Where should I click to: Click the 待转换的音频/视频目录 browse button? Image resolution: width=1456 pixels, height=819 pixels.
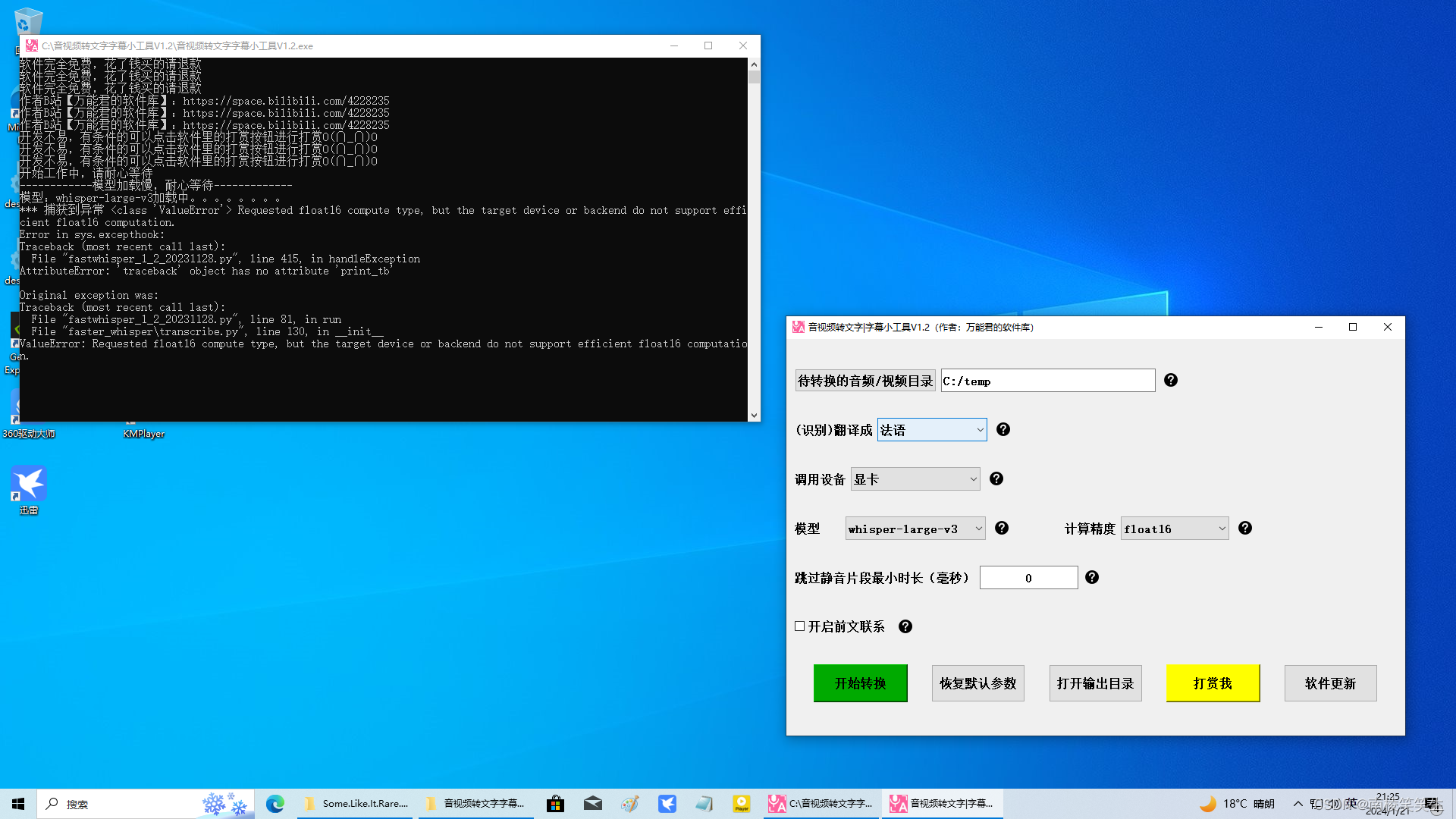pyautogui.click(x=864, y=381)
